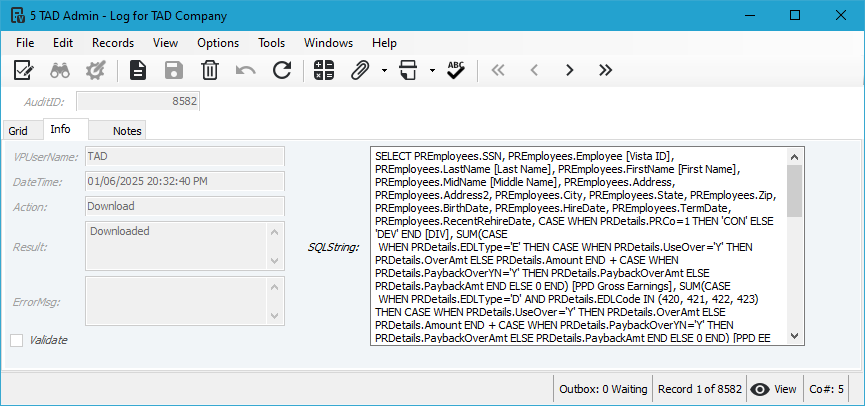Click the Co#: 5 status entry

click(826, 389)
